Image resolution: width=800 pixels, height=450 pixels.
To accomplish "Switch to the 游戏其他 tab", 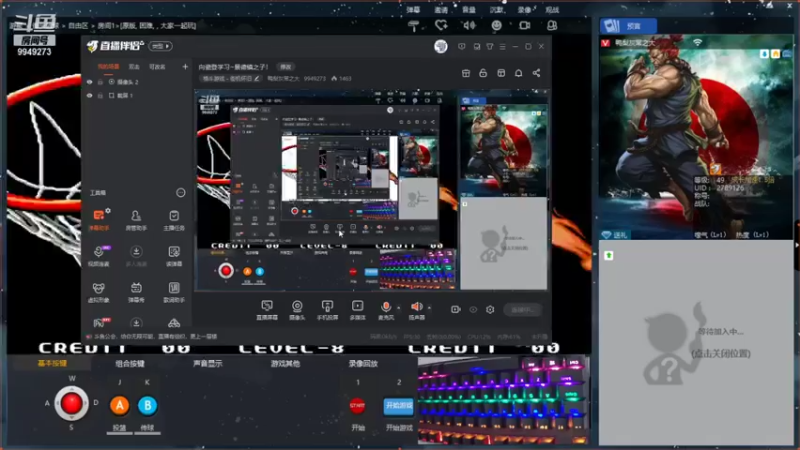I will [285, 363].
